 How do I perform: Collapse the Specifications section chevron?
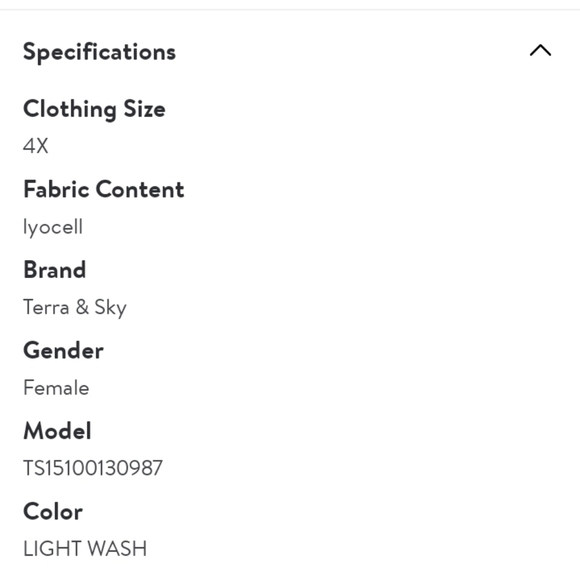point(540,51)
